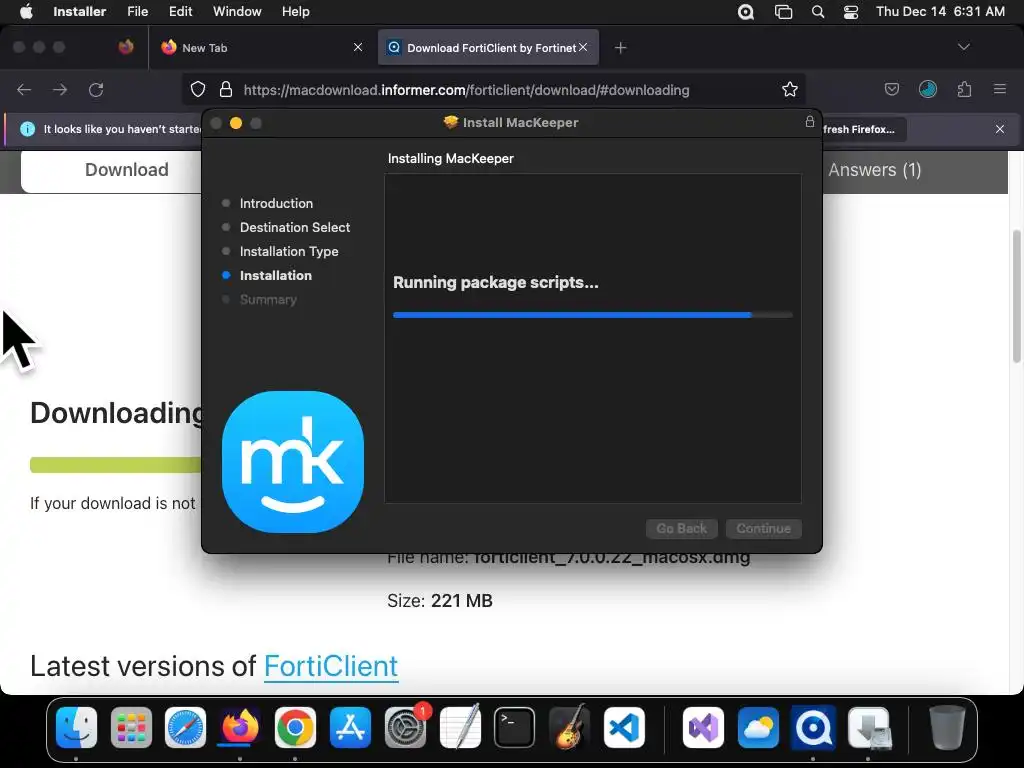
Task: Follow the FortiClient link
Action: click(331, 666)
